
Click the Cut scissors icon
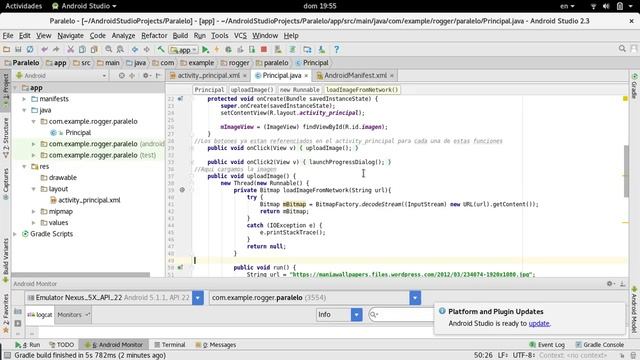coord(70,49)
